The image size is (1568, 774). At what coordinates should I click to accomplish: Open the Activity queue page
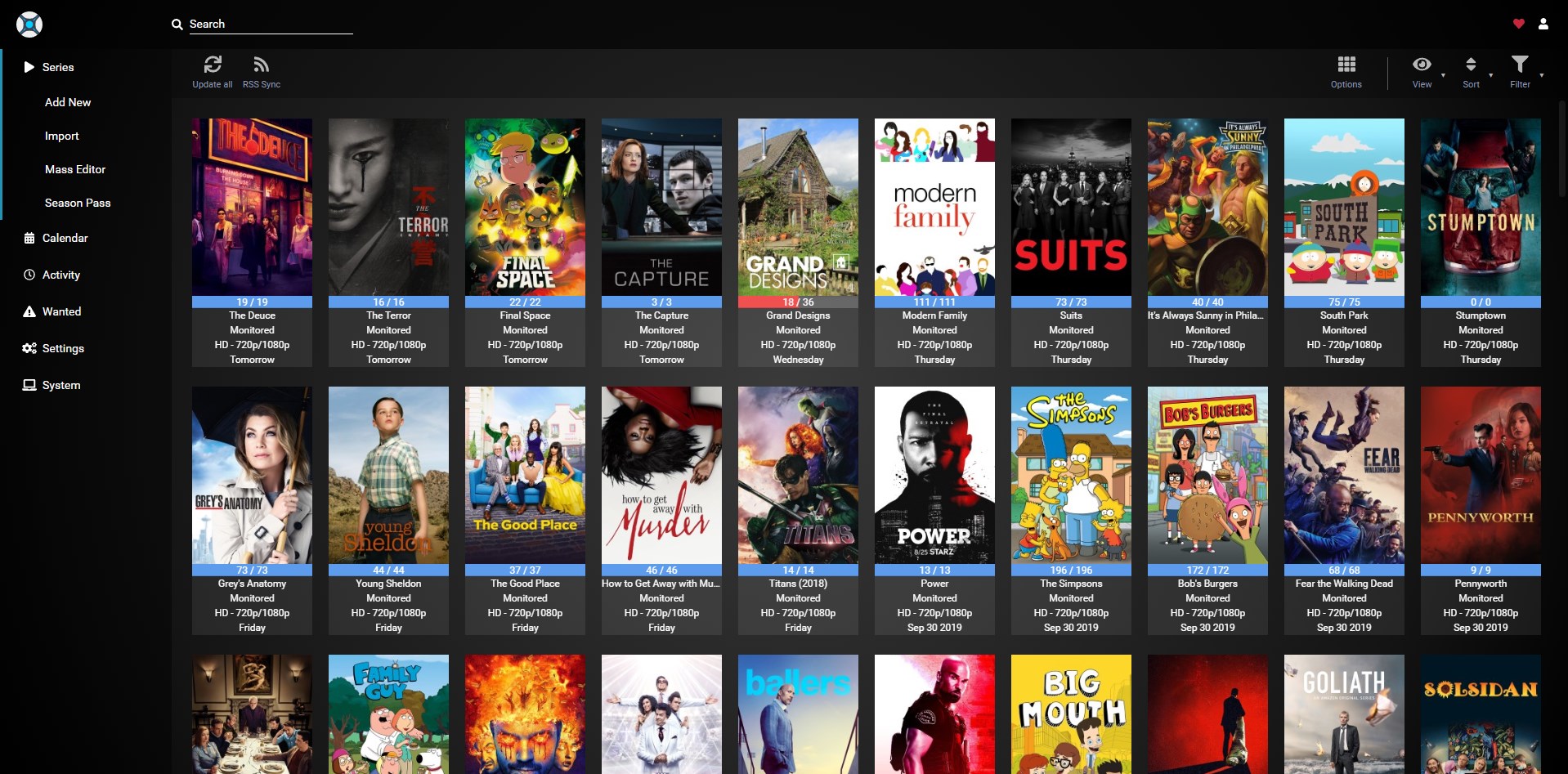[60, 275]
